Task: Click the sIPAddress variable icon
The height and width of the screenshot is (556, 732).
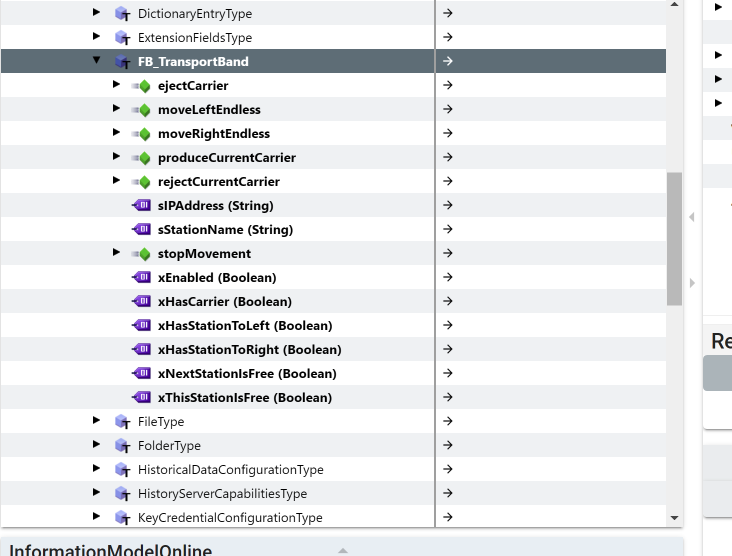Action: tap(141, 206)
